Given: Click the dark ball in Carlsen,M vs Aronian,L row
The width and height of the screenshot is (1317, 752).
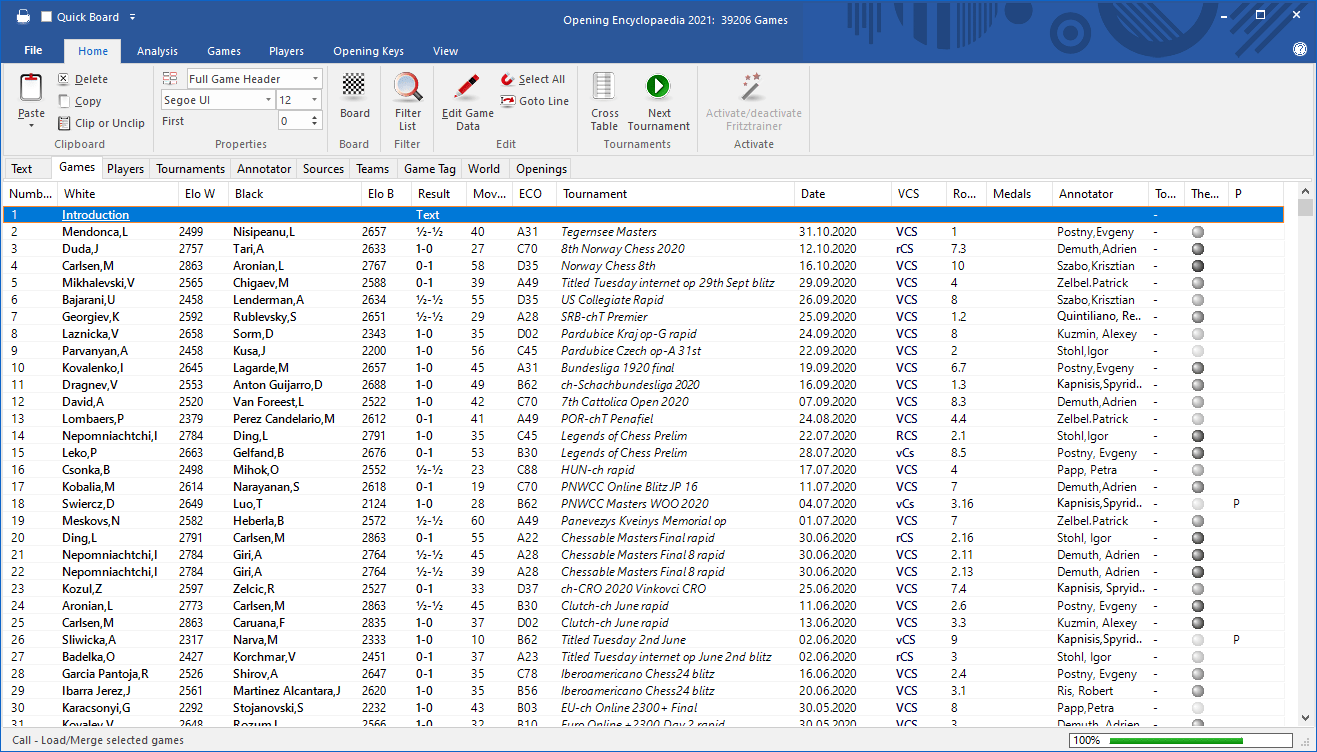Looking at the screenshot, I should click(x=1198, y=266).
